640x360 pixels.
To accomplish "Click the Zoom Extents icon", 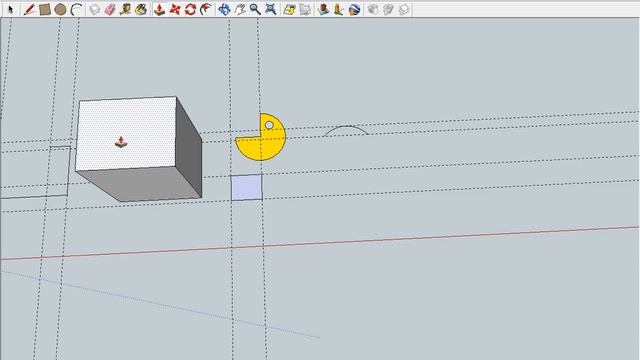I will coord(271,9).
